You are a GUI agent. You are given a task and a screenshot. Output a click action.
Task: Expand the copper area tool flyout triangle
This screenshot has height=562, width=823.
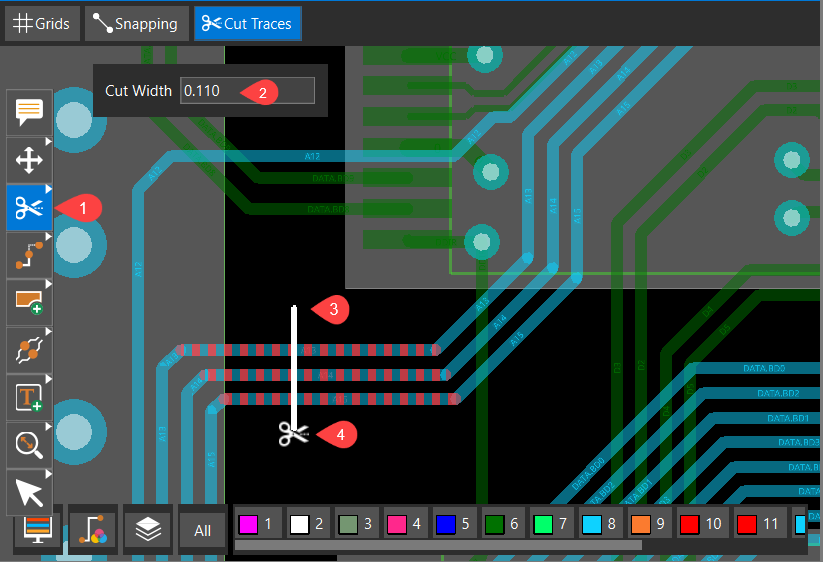[x=48, y=283]
